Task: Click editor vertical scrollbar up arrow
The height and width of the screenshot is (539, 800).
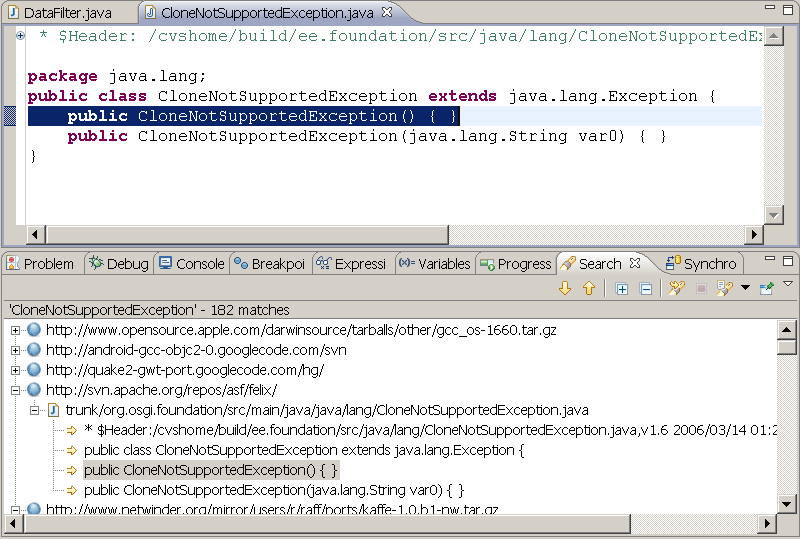Action: tap(774, 36)
